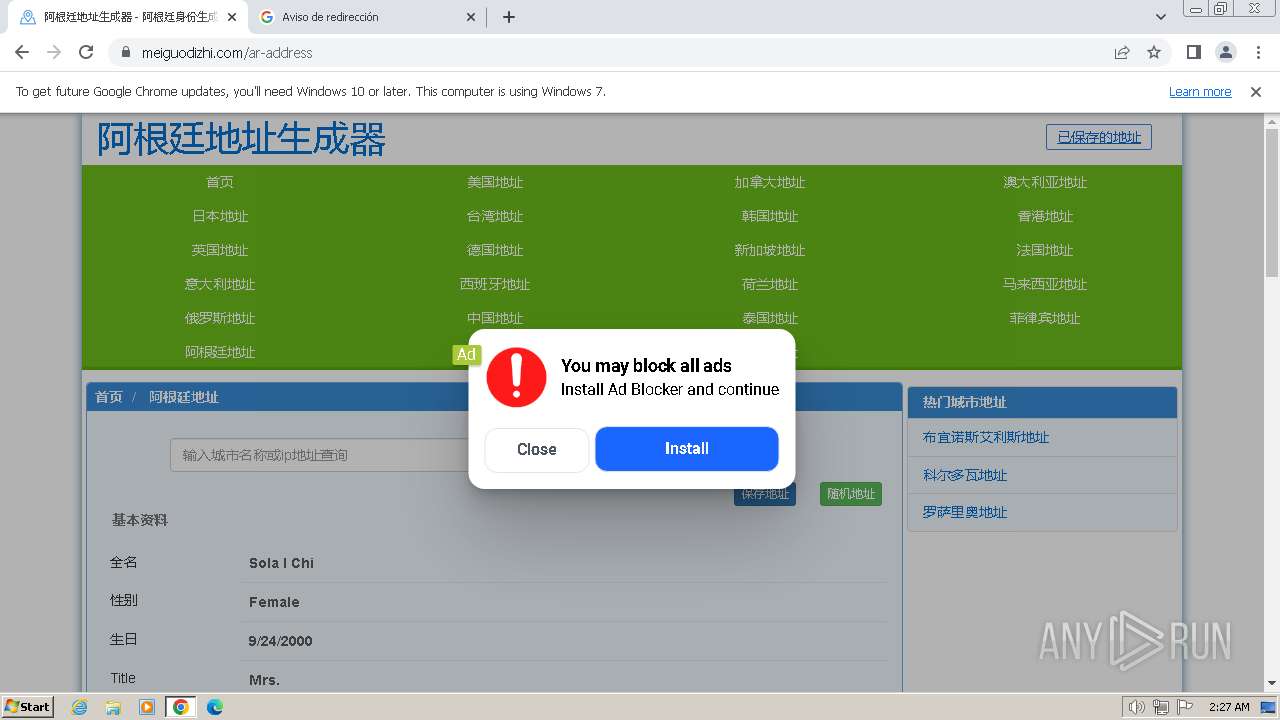Open 德国地址 menu item

pyautogui.click(x=495, y=250)
